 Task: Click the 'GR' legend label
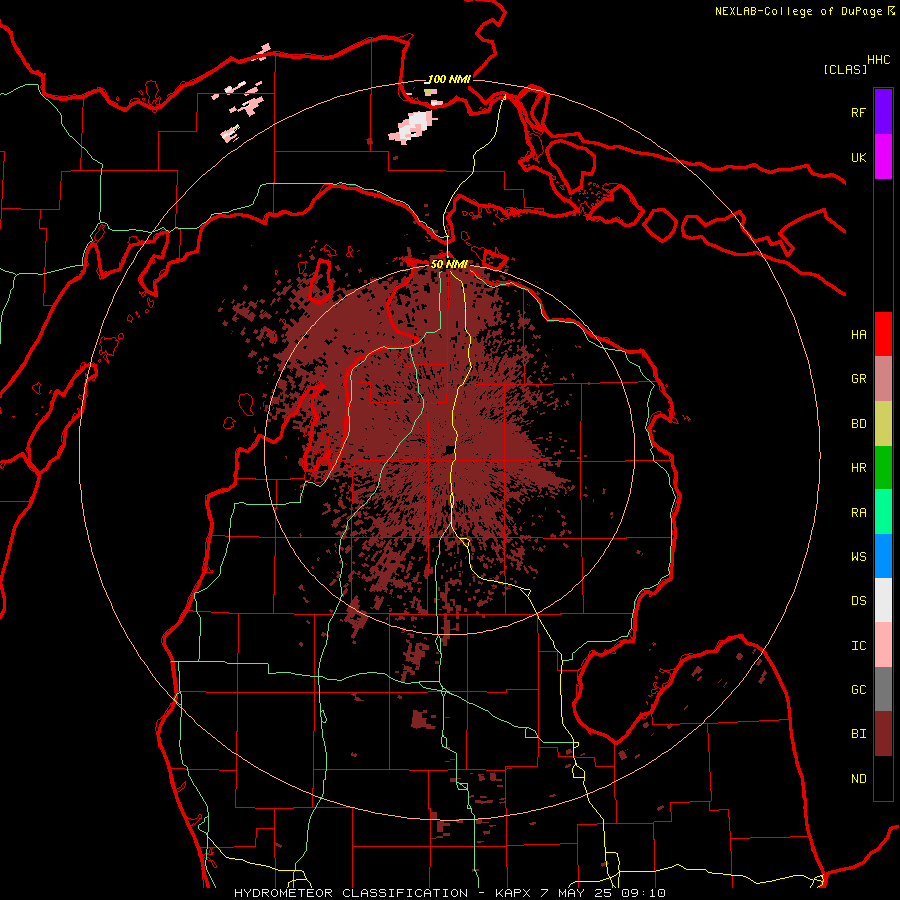pos(858,379)
